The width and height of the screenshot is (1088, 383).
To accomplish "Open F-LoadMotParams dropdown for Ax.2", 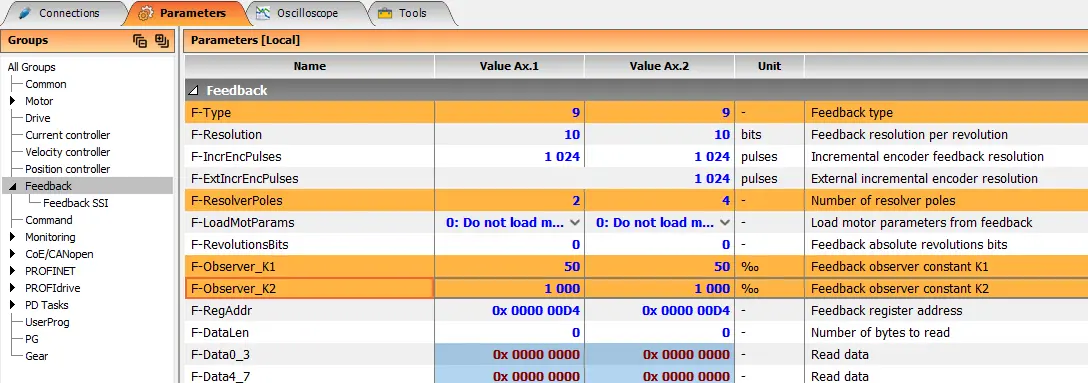I will (724, 223).
